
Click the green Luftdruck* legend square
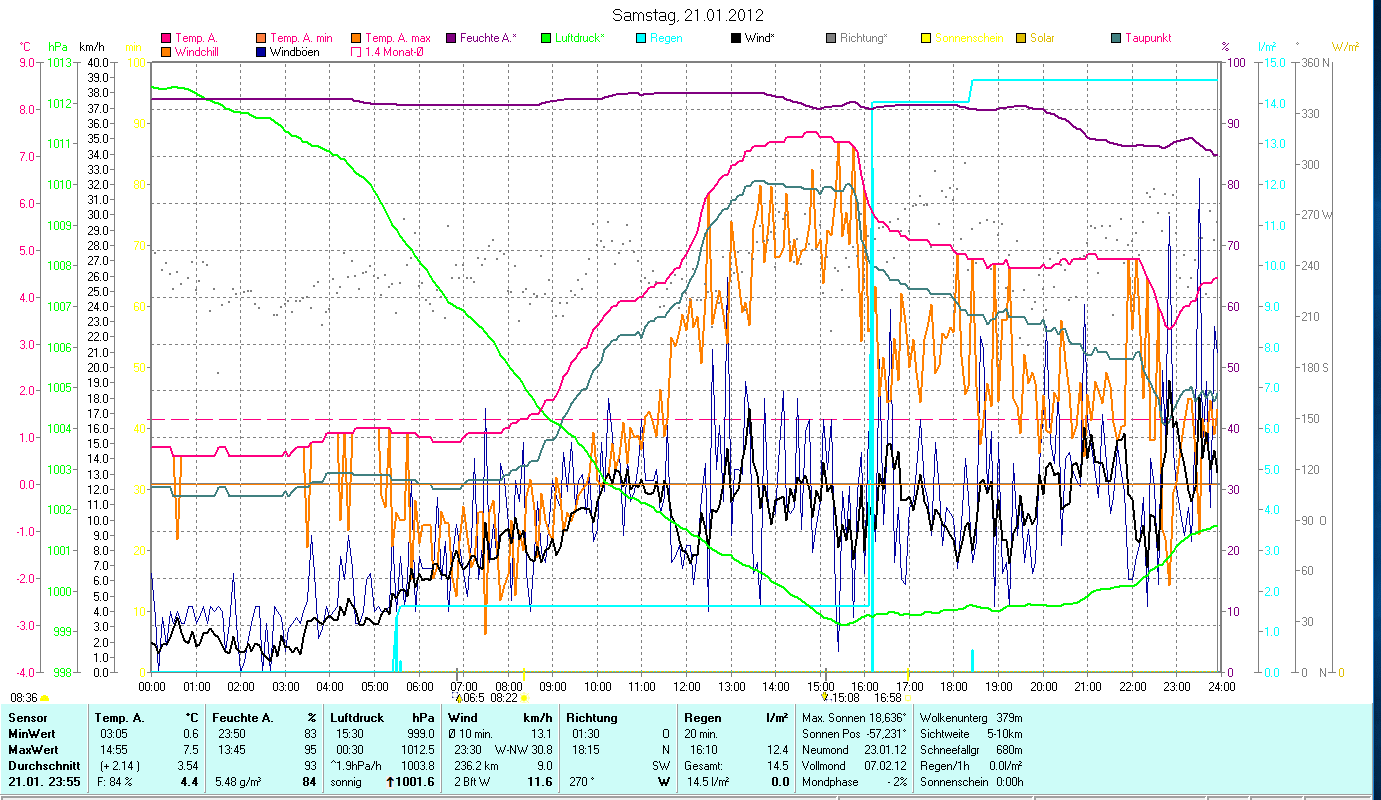coord(546,38)
